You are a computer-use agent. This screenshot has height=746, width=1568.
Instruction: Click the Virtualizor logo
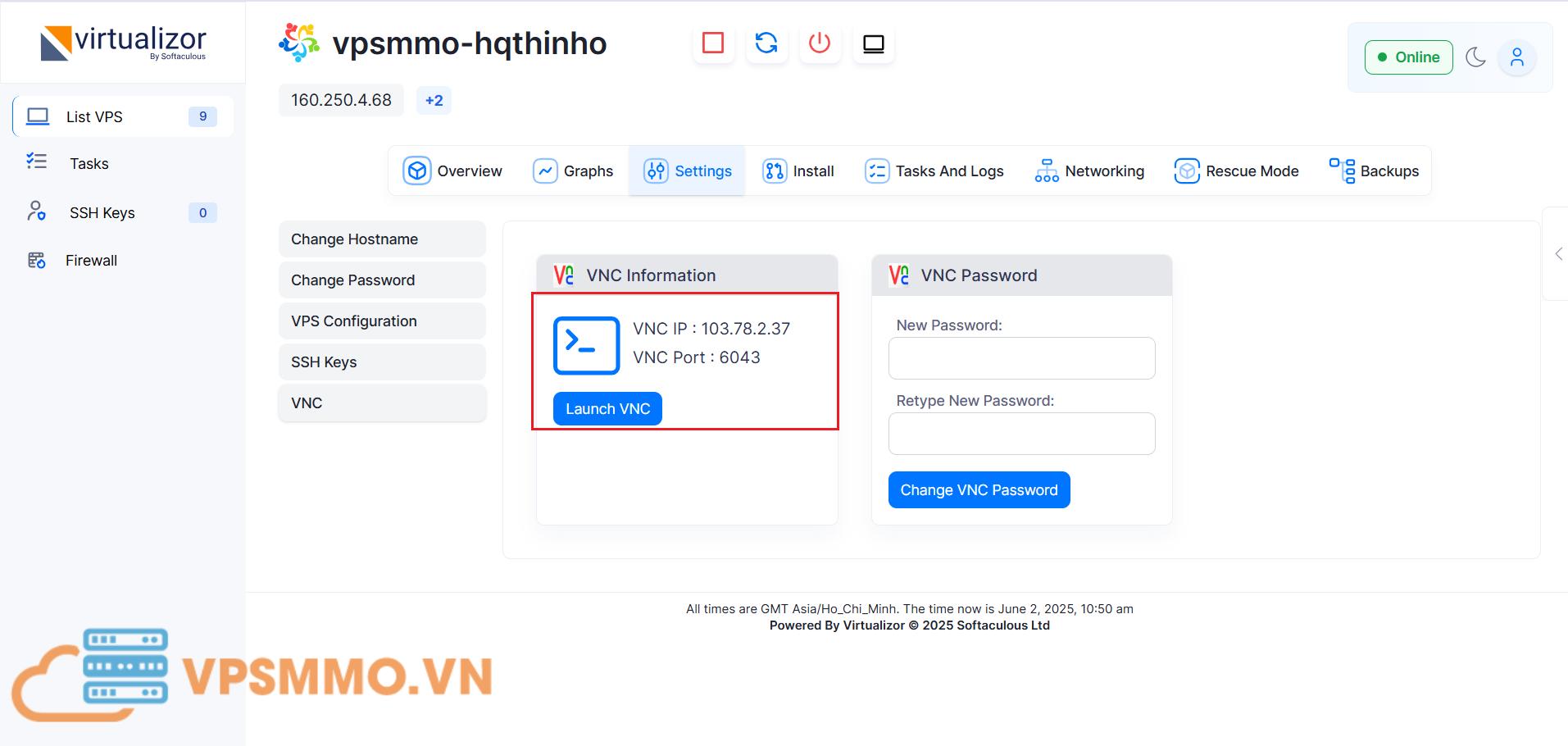tap(124, 42)
